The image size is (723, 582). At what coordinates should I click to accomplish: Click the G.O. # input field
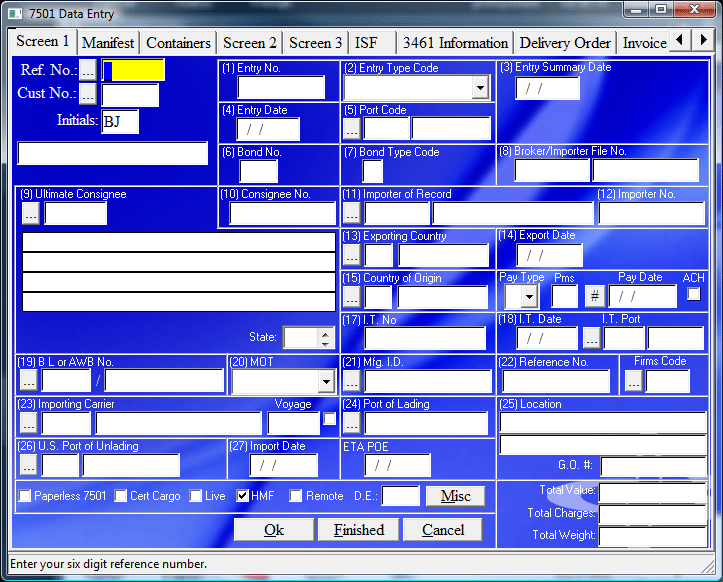pyautogui.click(x=653, y=466)
